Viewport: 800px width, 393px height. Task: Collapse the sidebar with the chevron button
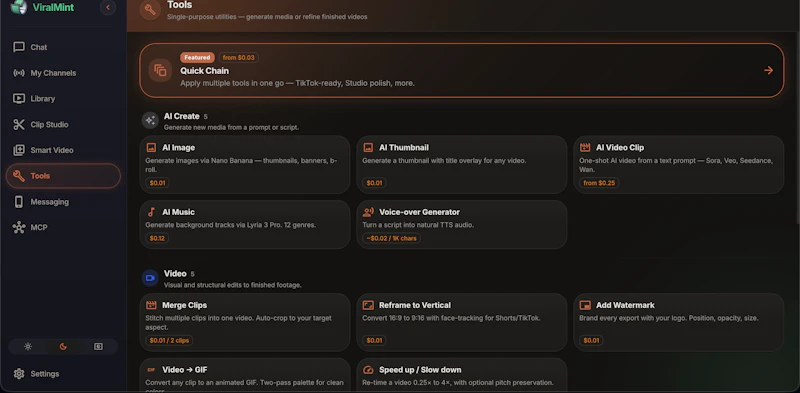[108, 7]
